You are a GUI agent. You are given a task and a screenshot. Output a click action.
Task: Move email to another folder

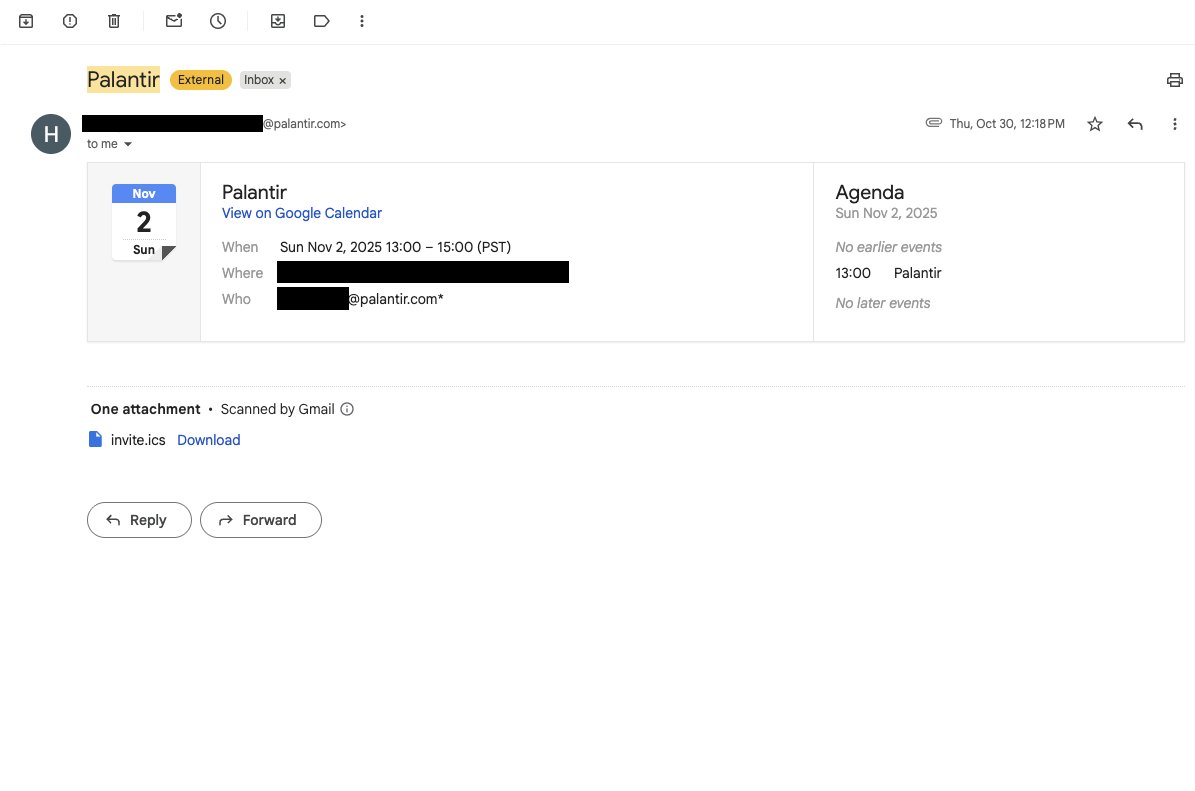point(278,21)
